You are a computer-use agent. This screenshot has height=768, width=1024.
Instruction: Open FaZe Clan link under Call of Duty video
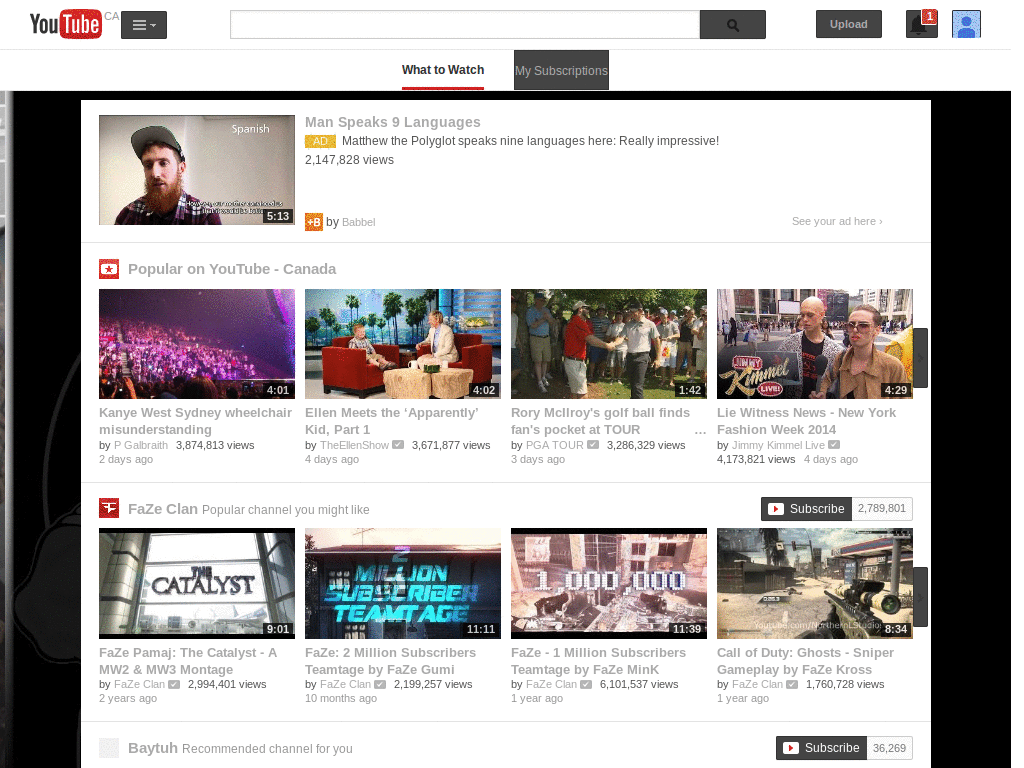point(757,684)
